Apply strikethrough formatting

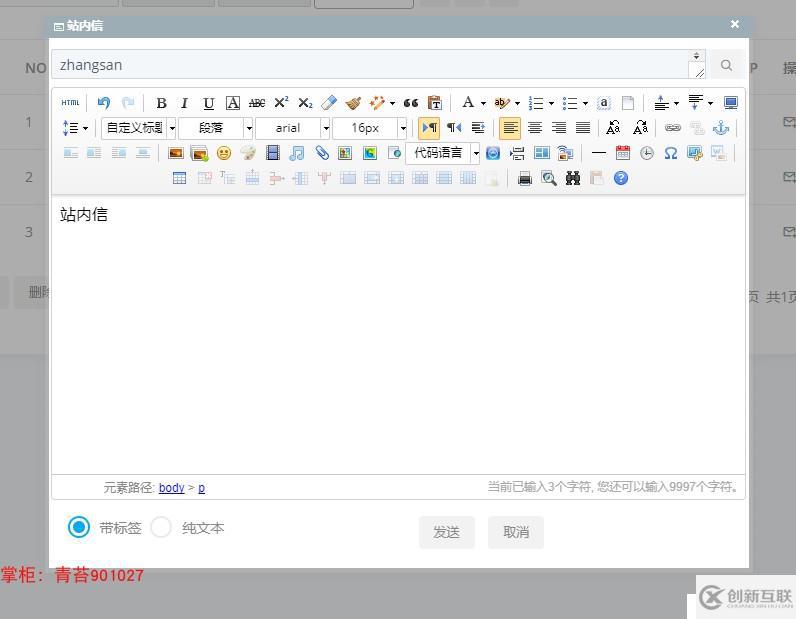[x=256, y=103]
